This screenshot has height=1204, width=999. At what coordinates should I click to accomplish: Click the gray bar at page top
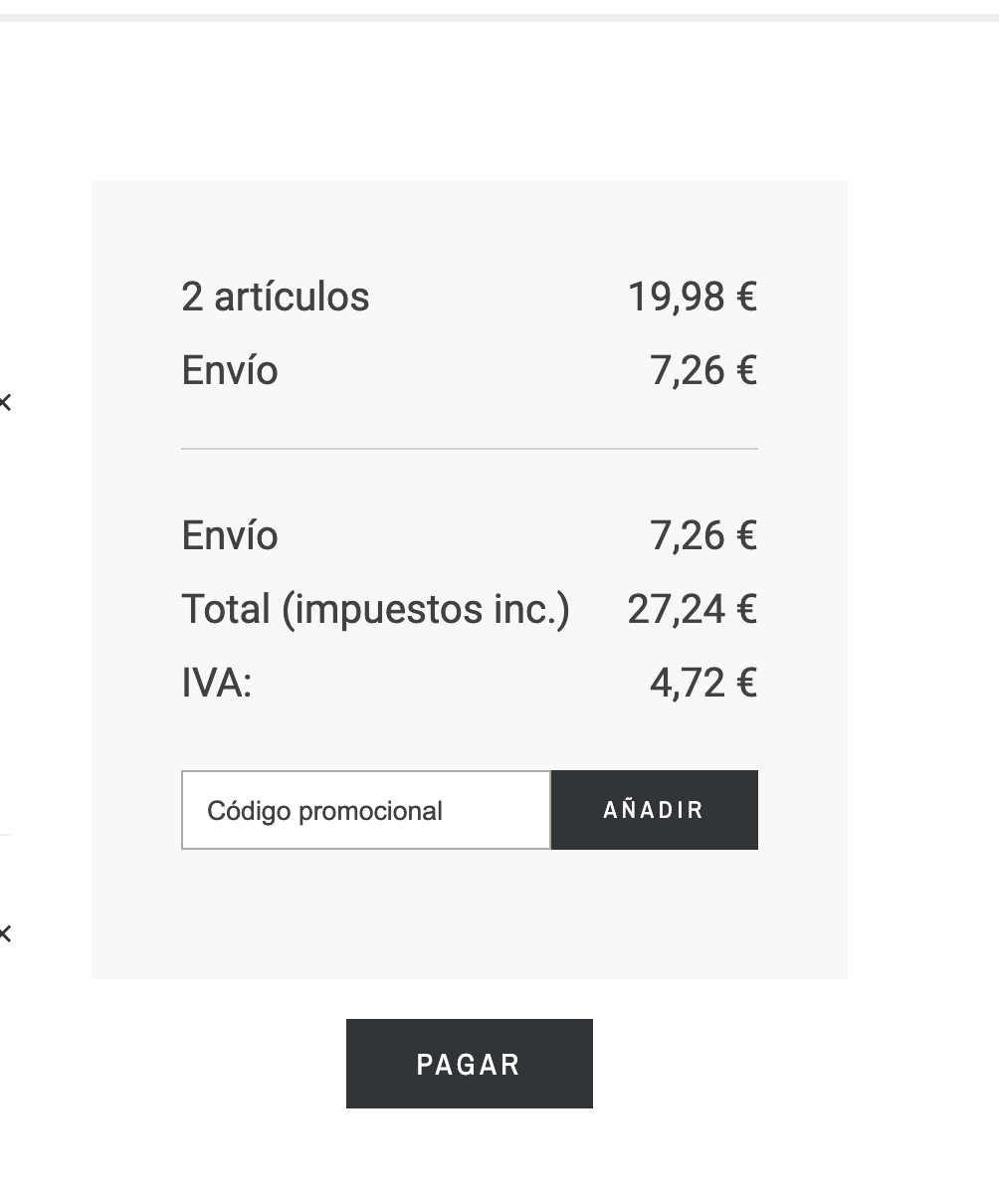(499, 17)
